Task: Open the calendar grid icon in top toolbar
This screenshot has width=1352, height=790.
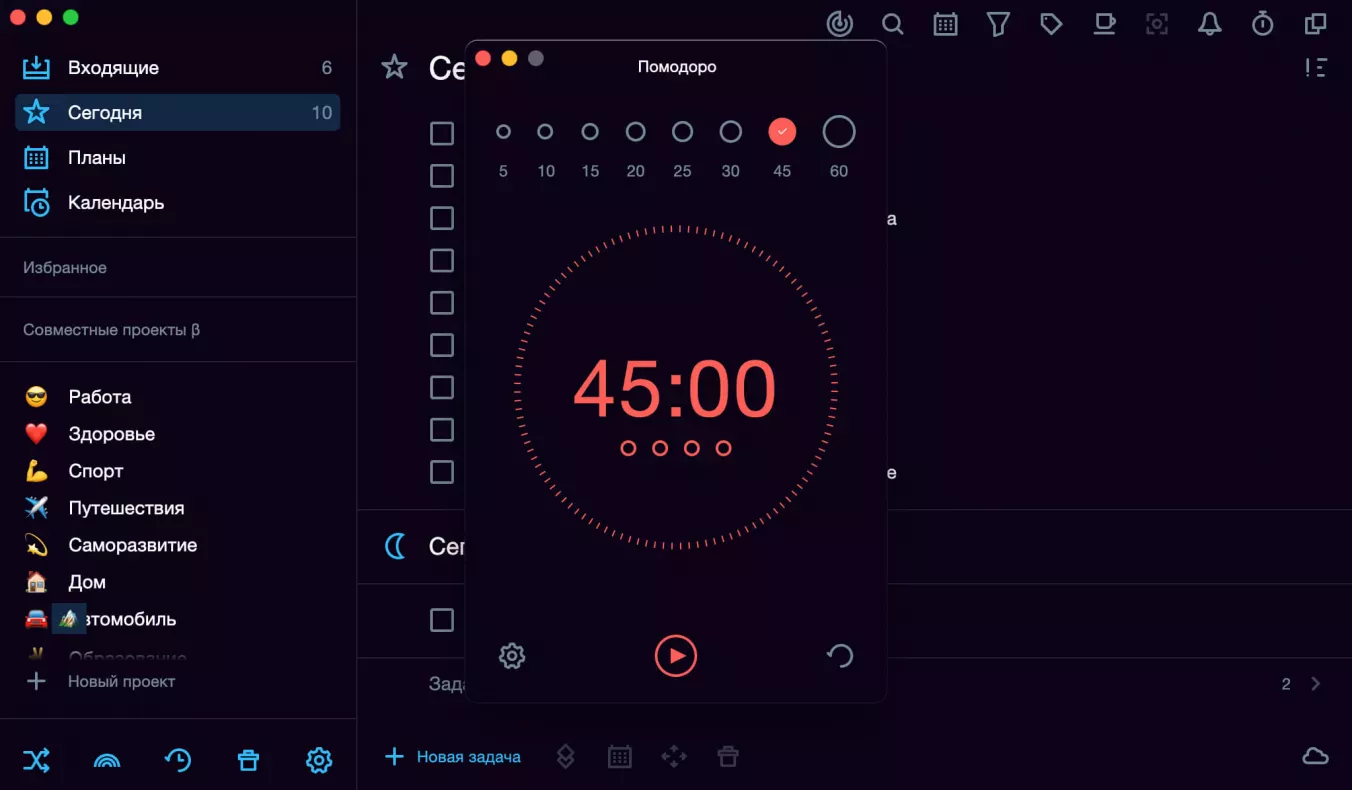Action: (x=945, y=24)
